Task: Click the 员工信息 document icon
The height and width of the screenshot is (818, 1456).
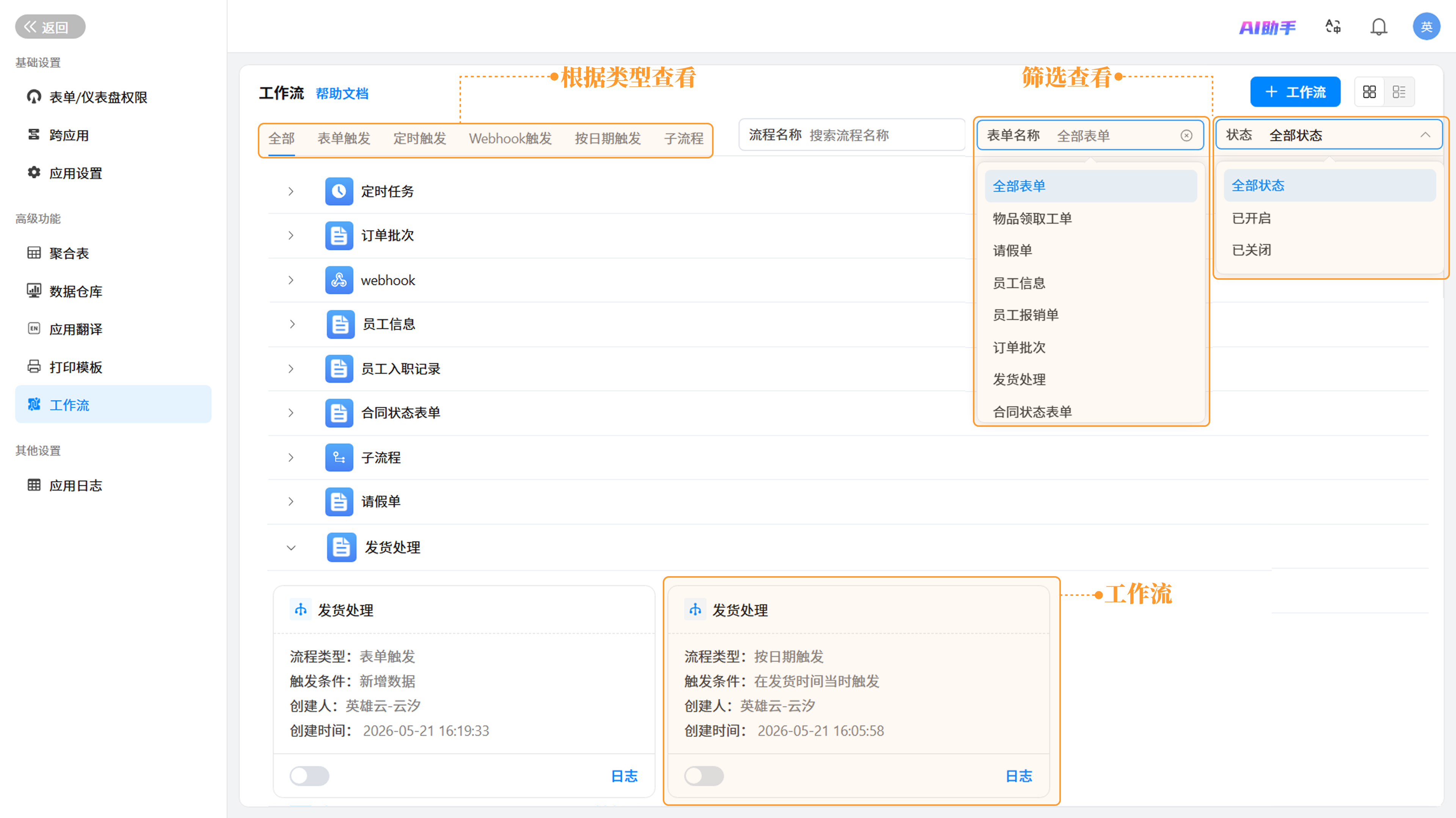Action: [341, 324]
